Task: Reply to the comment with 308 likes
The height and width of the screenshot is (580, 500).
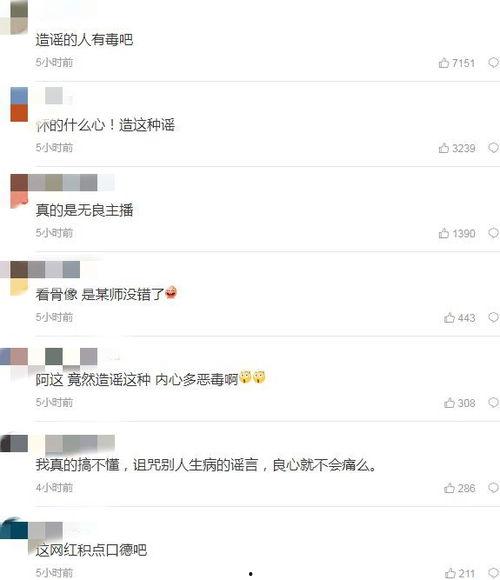Action: click(x=493, y=402)
